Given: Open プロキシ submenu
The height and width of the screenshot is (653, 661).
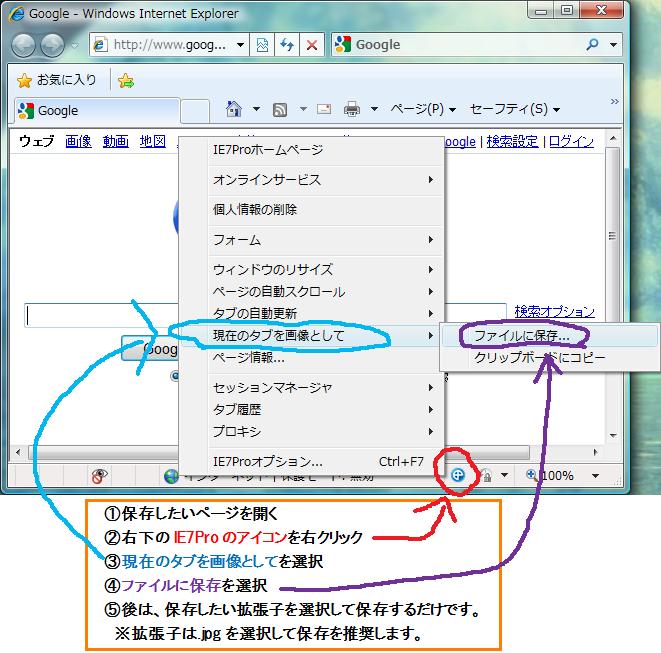Looking at the screenshot, I should 311,432.
